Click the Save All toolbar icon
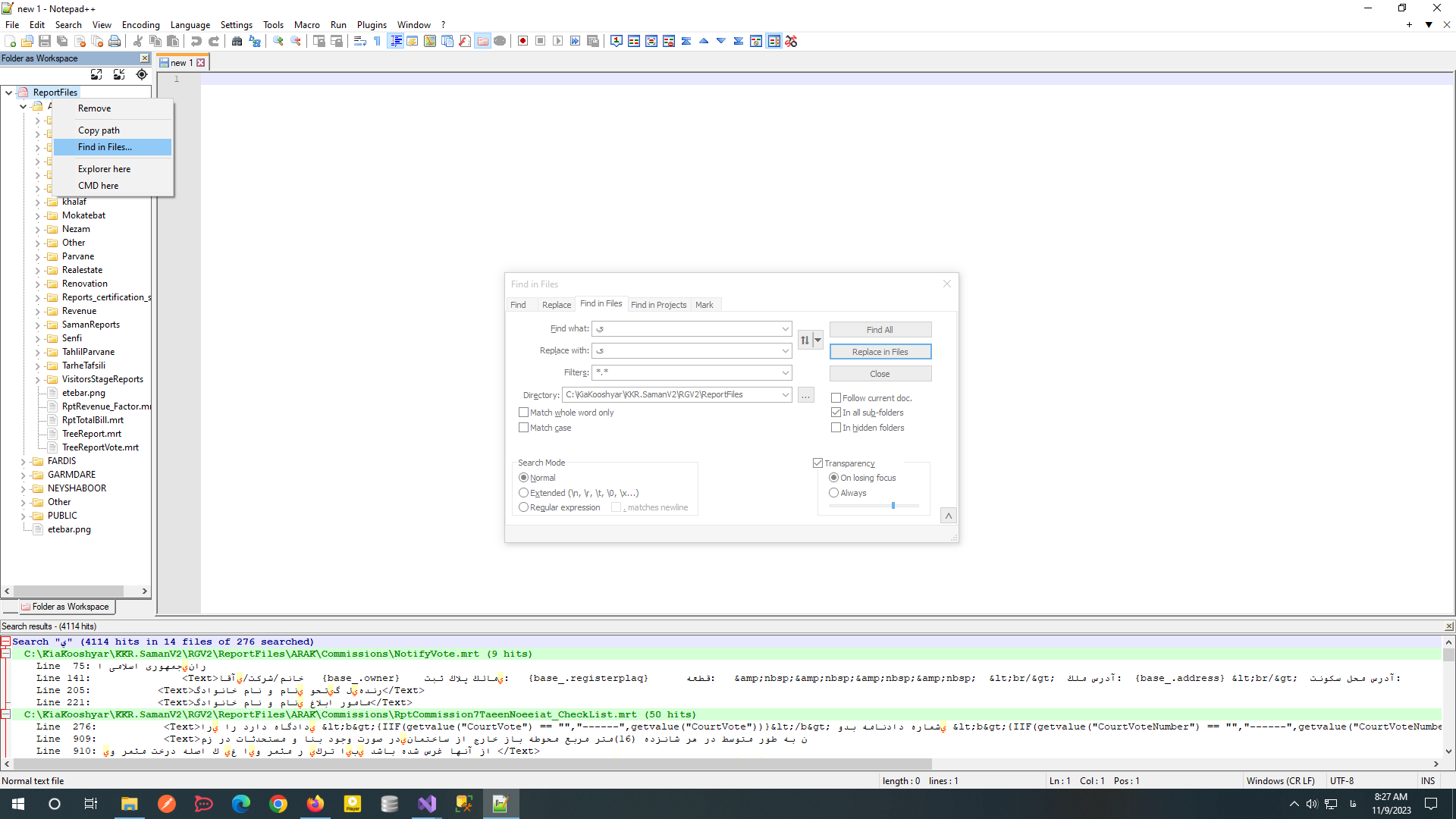This screenshot has height=819, width=1456. pyautogui.click(x=62, y=41)
